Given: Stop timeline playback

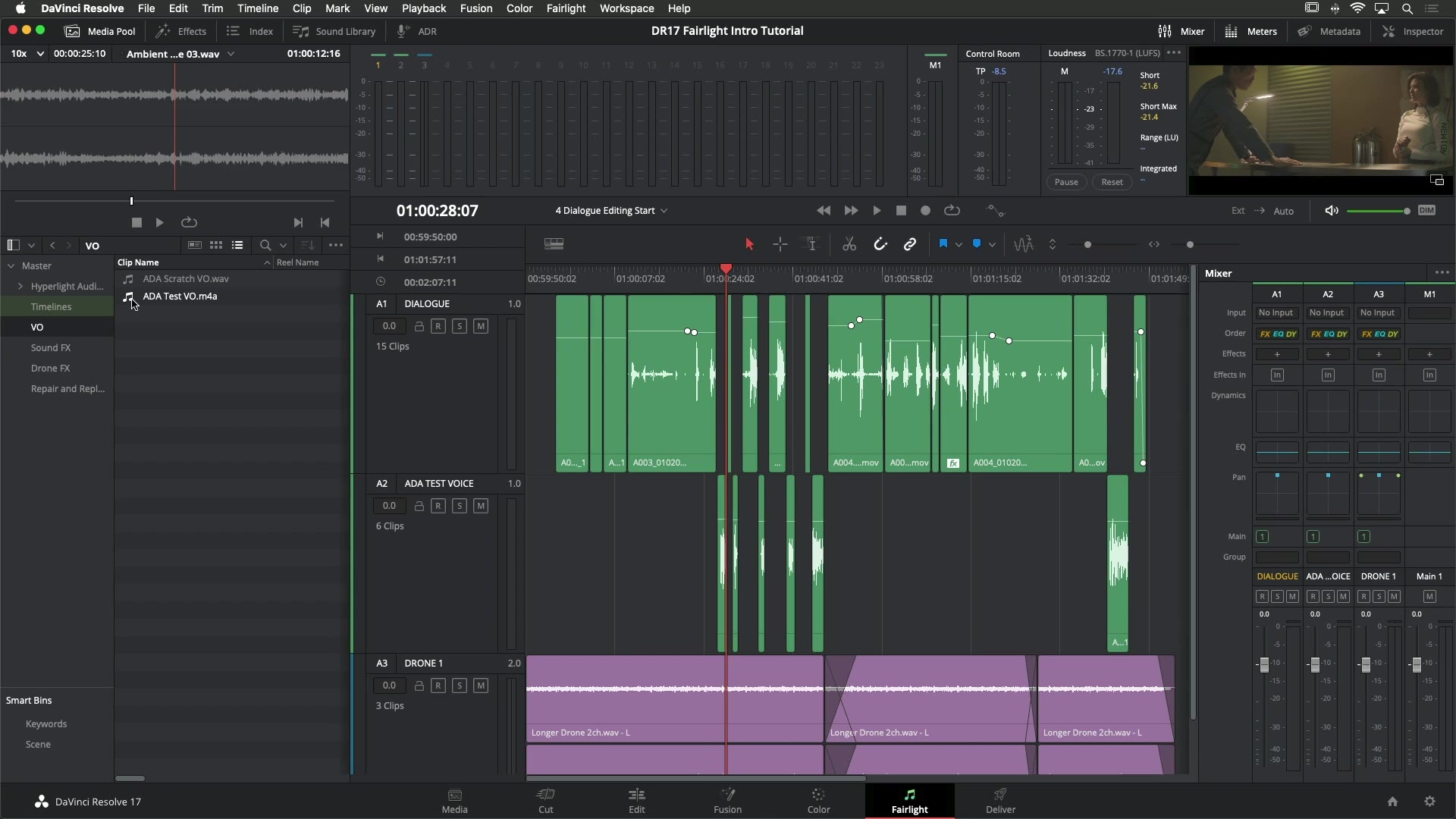Looking at the screenshot, I should pyautogui.click(x=901, y=211).
